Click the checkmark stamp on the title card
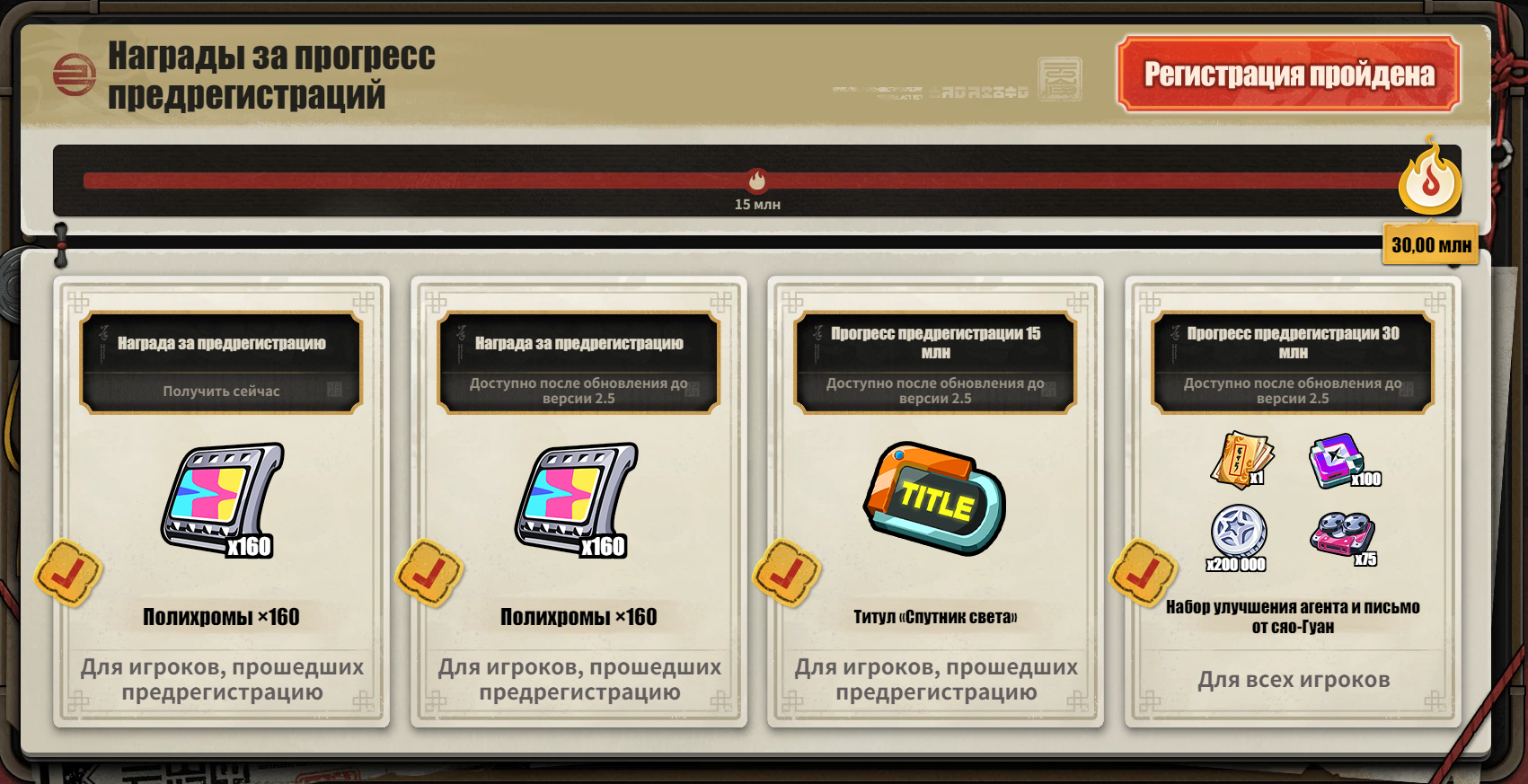Viewport: 1528px width, 784px height. pos(787,573)
